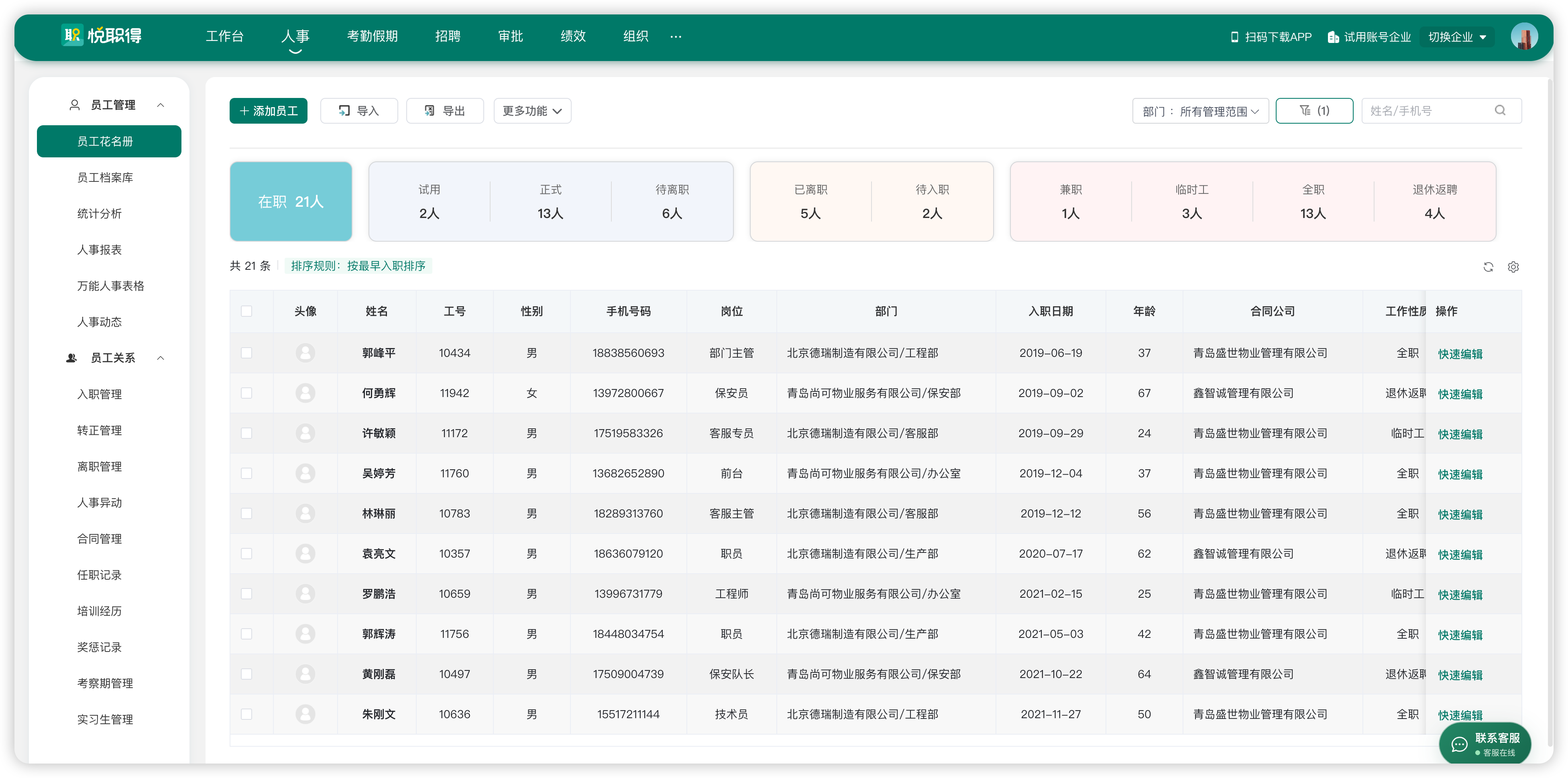Viewport: 1568px width, 778px height.
Task: Switch to the 考勤假期 top menu
Action: tap(372, 36)
